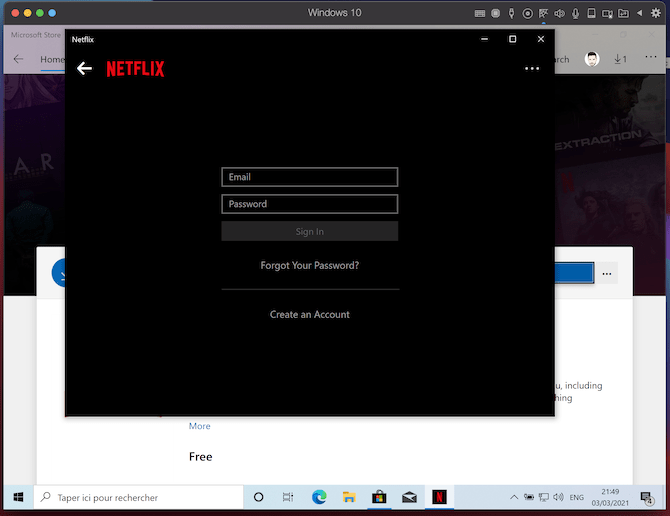This screenshot has width=670, height=516.
Task: Click the Netflix taskbar icon
Action: click(439, 497)
